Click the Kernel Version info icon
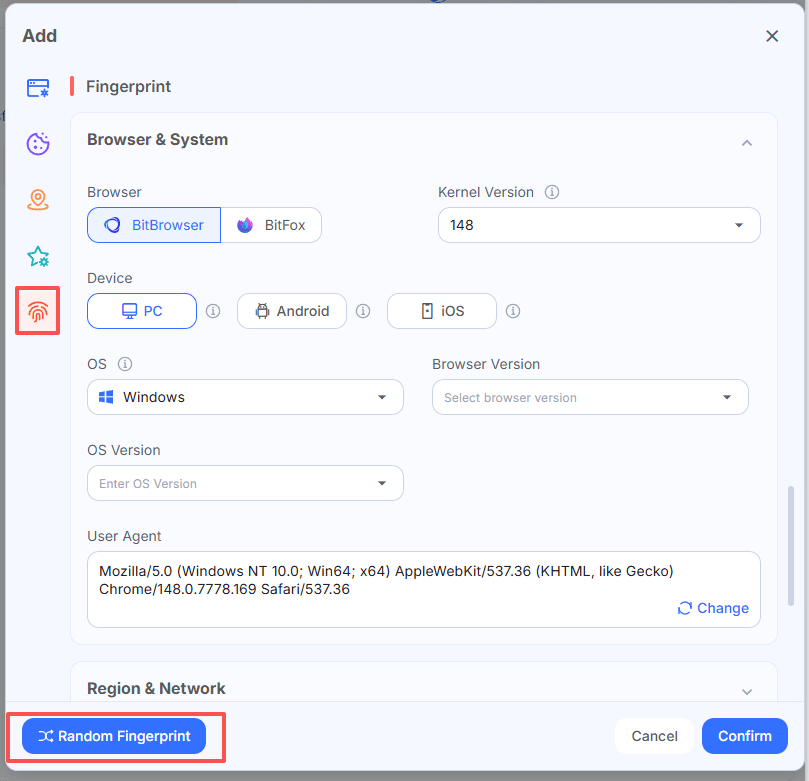 pyautogui.click(x=552, y=192)
